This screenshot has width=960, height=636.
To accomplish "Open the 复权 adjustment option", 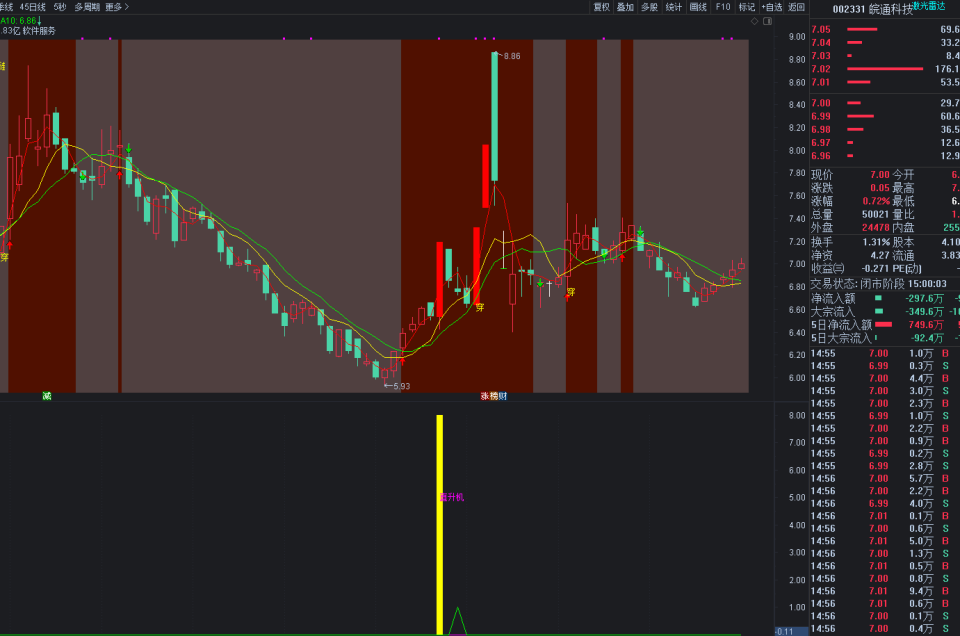I will [601, 7].
